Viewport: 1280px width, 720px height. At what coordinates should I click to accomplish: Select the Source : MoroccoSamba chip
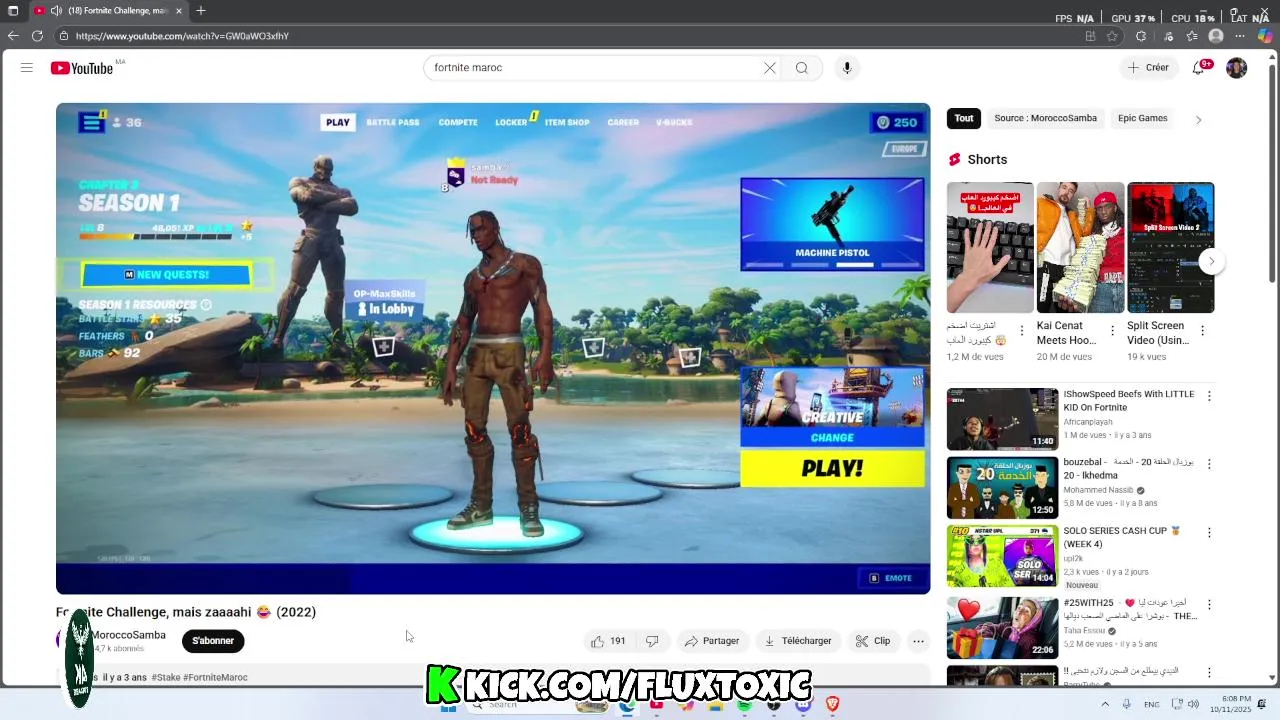[1045, 118]
